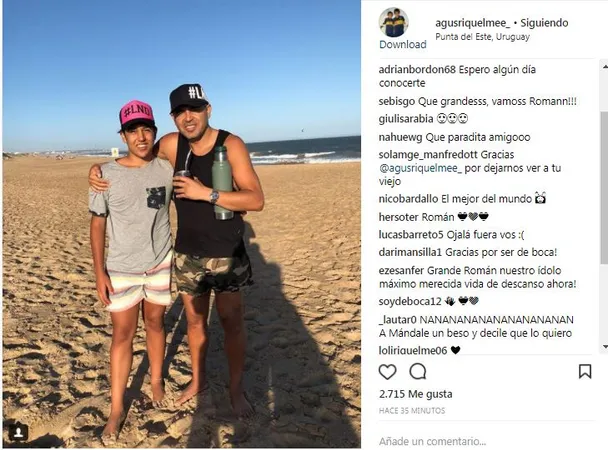Open agusriquelmee_ username in header
This screenshot has width=608, height=450.
473,23
